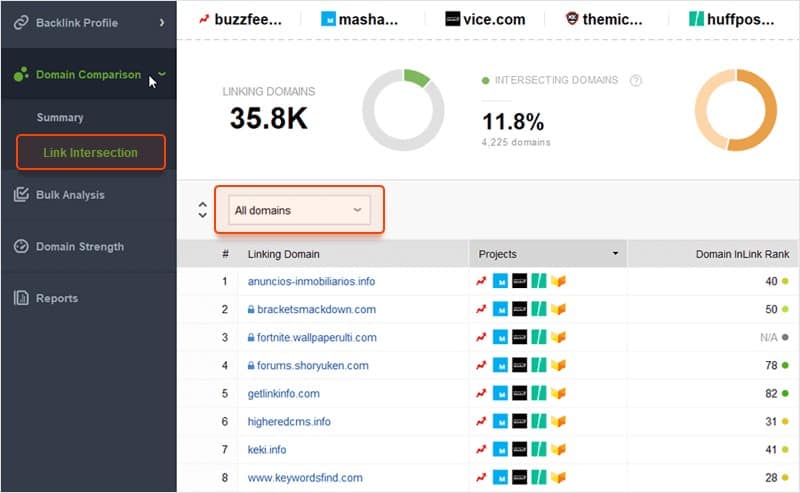800x493 pixels.
Task: Click the Domain Comparison dots icon
Action: (x=21, y=75)
